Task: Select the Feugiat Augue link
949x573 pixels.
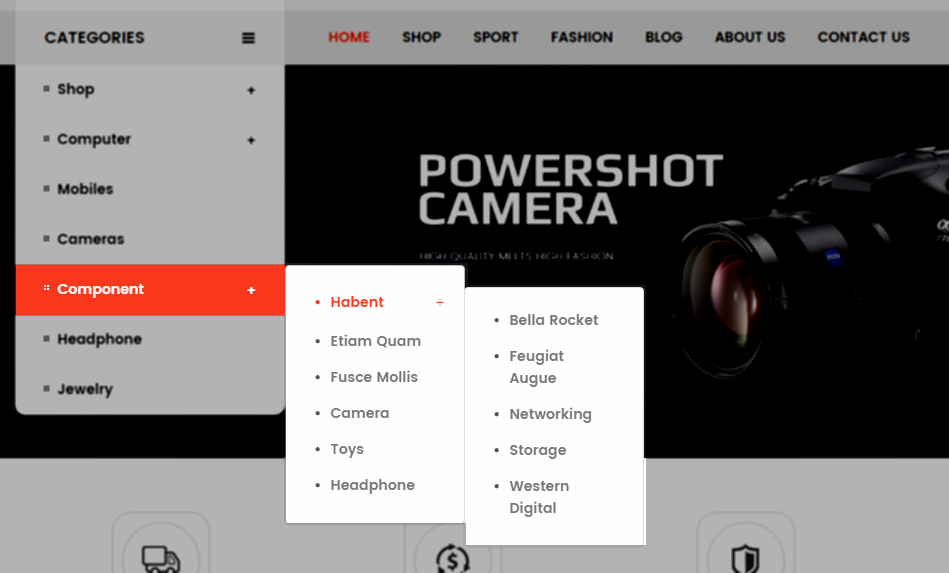Action: (x=536, y=367)
